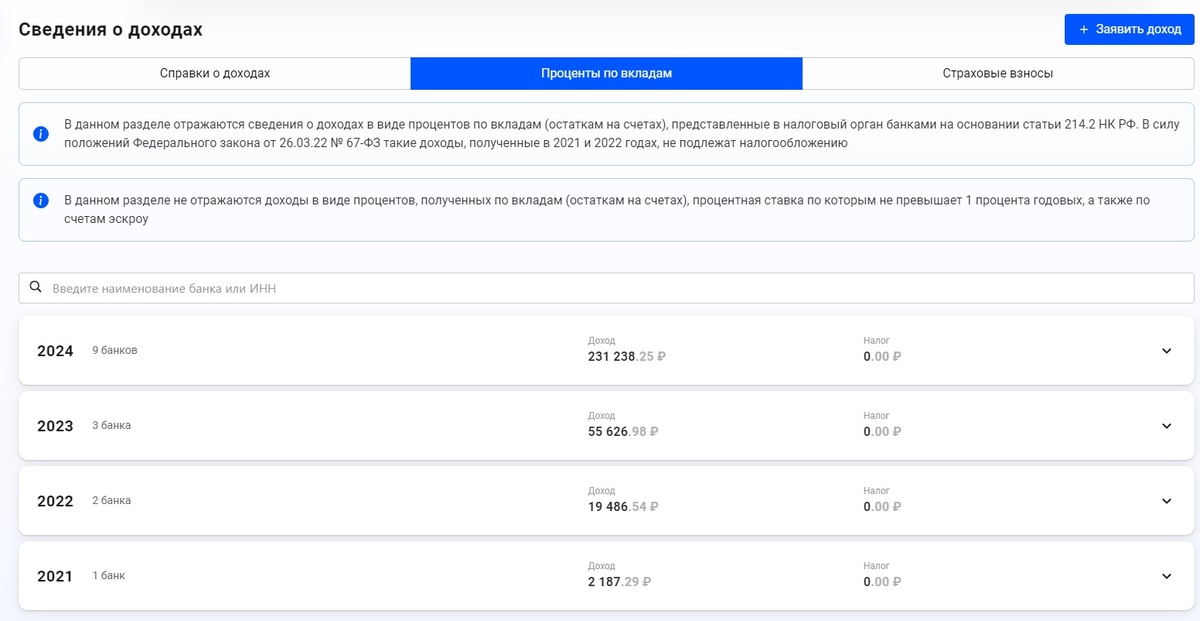Viewport: 1200px width, 621px height.
Task: Click the Заявить доход button
Action: click(1128, 29)
